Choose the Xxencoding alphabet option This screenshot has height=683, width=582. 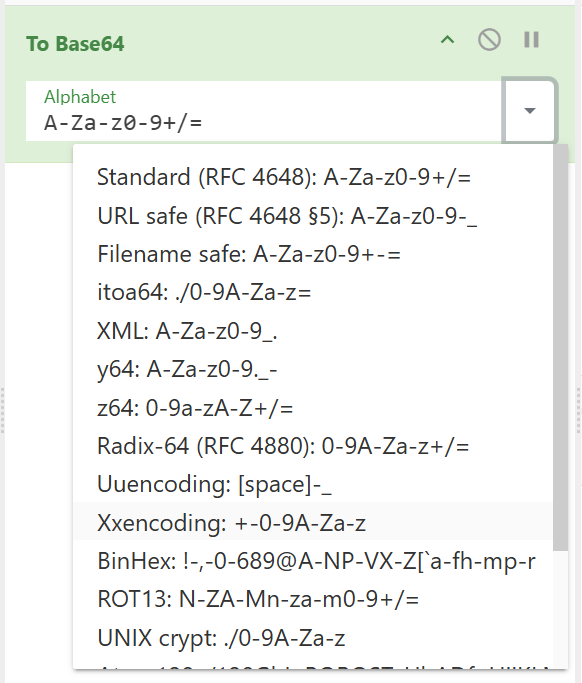[313, 523]
